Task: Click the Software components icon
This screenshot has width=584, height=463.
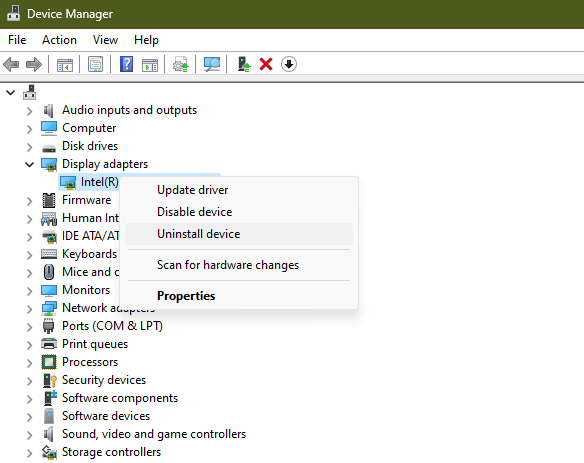Action: coord(50,398)
